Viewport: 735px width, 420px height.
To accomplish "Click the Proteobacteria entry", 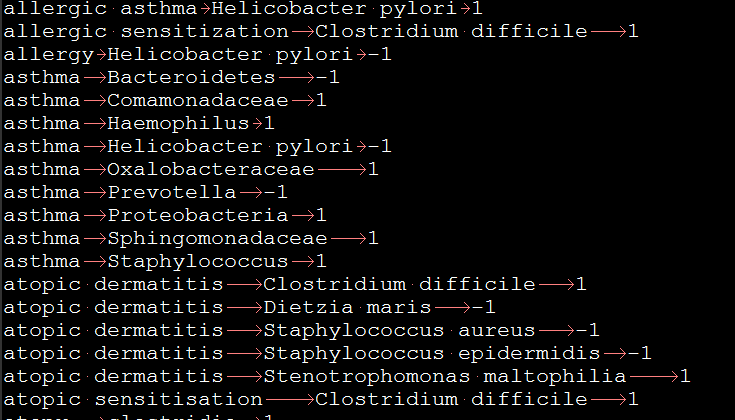I will pos(198,216).
